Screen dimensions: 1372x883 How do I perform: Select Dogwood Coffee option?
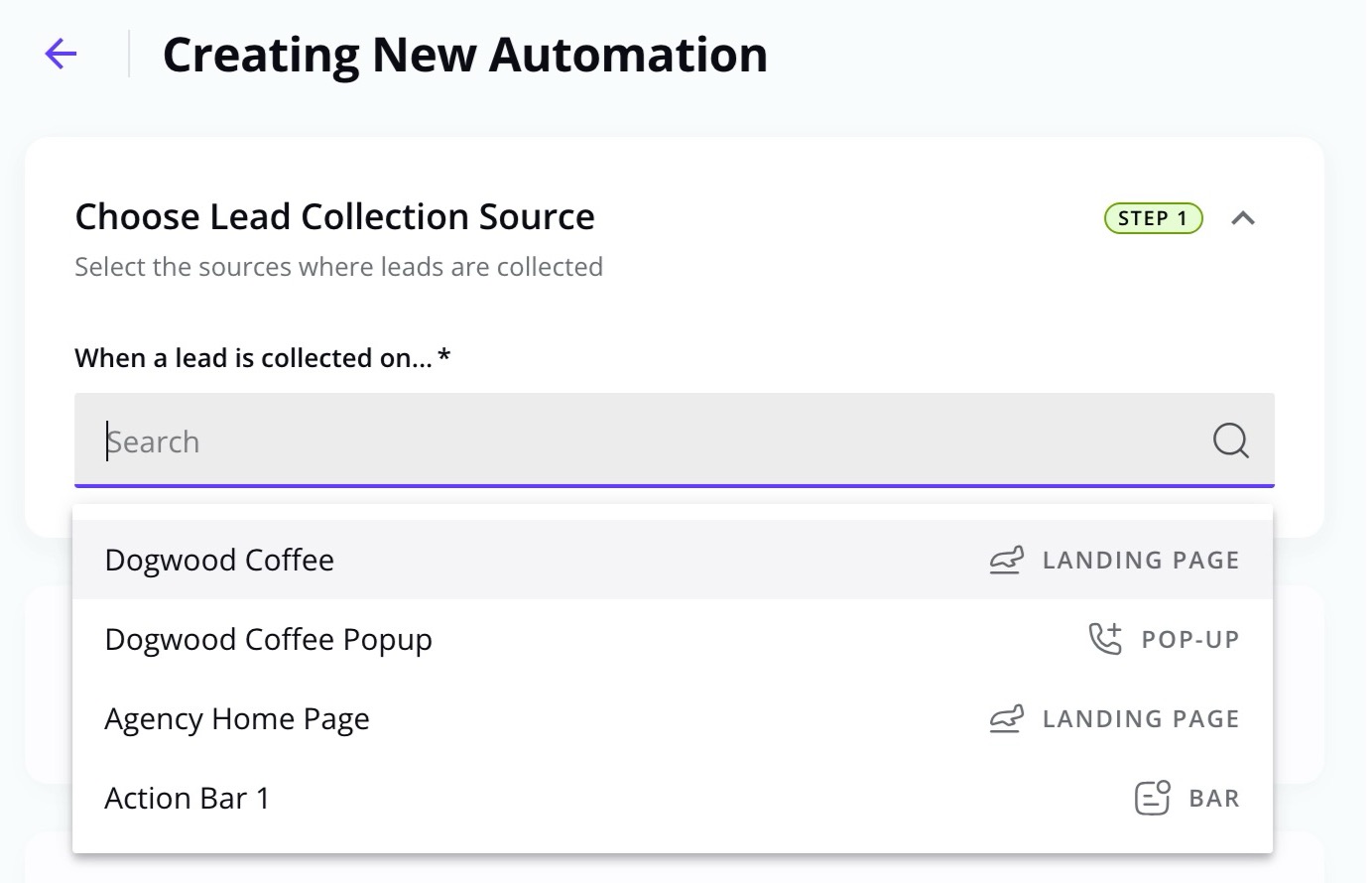[x=673, y=560]
